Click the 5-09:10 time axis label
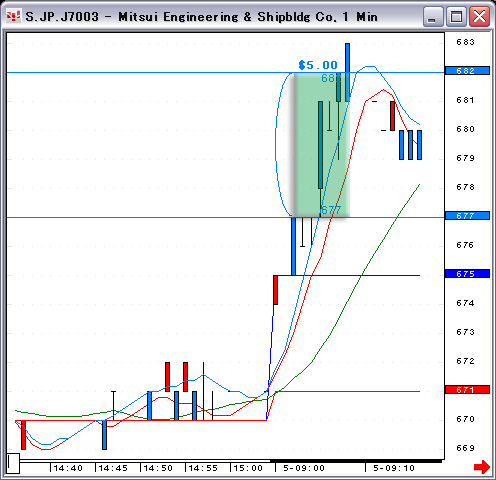The height and width of the screenshot is (480, 496). click(394, 468)
